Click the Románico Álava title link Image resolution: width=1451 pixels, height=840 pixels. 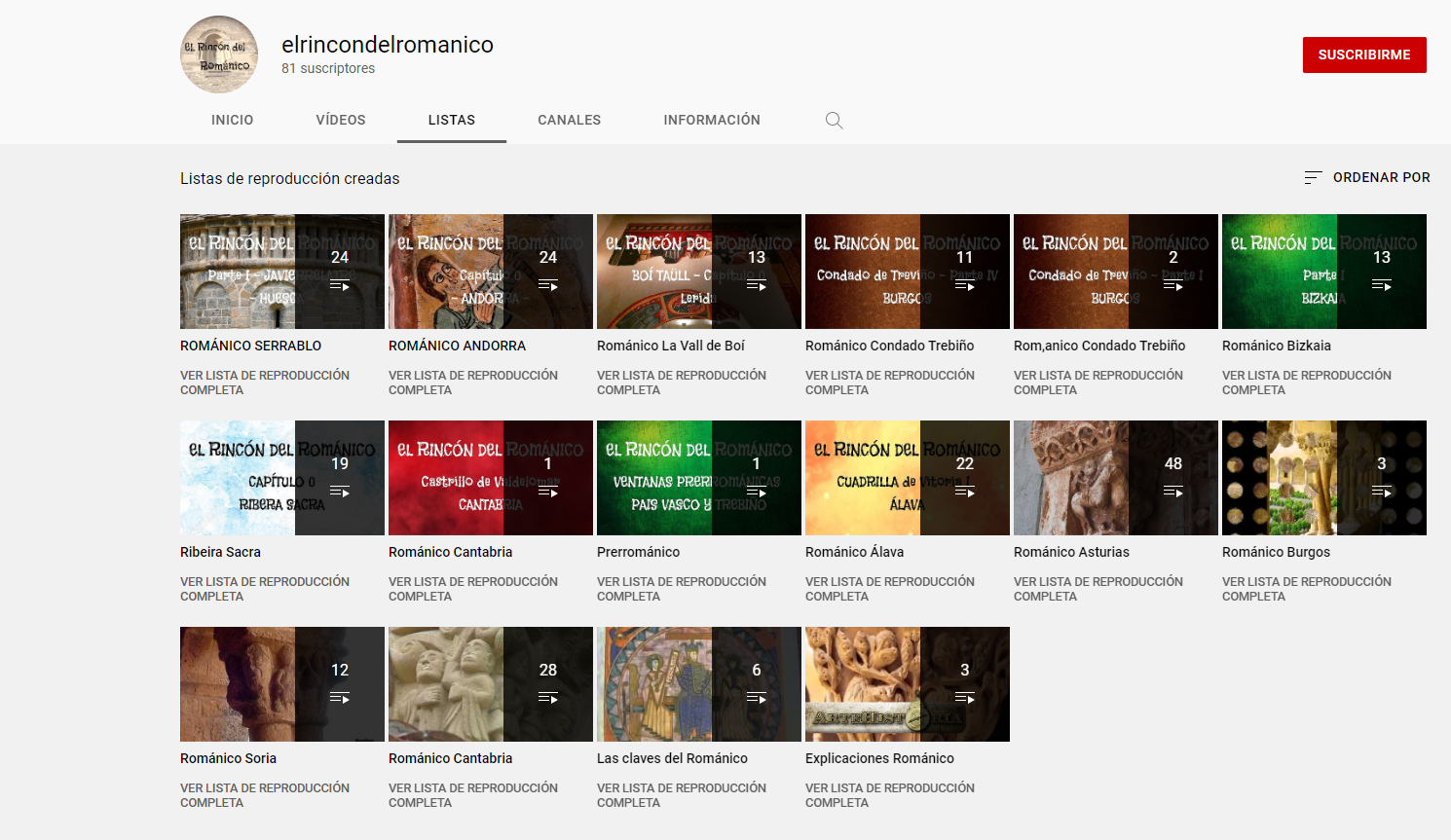tap(854, 552)
